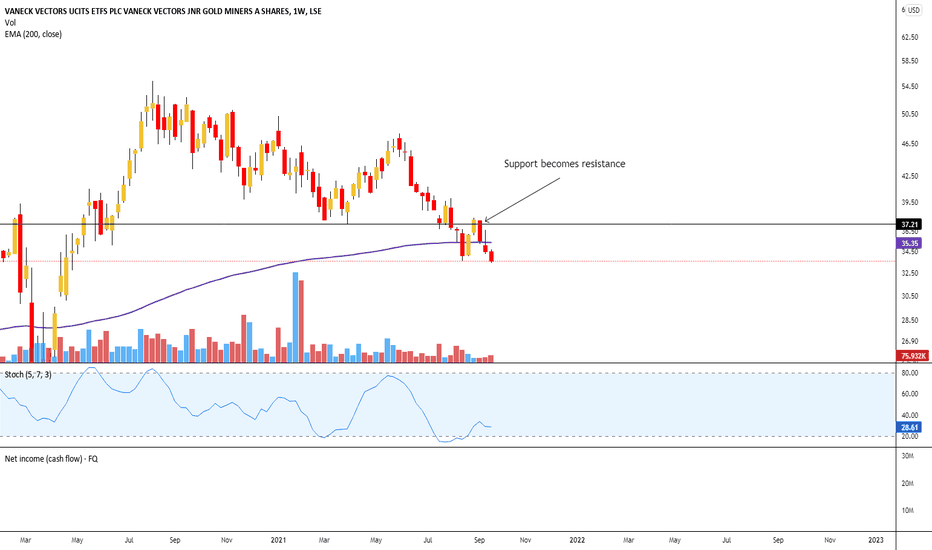932x550 pixels.
Task: Select the red 75.932K volume value tag
Action: click(x=912, y=356)
